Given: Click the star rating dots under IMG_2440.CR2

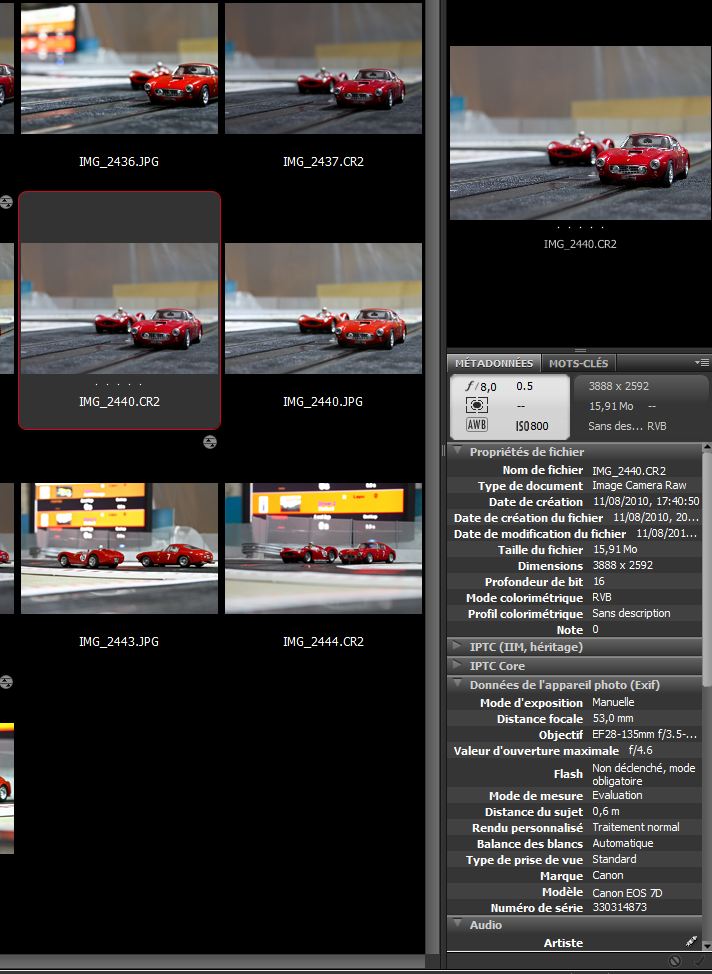Looking at the screenshot, I should pos(119,384).
